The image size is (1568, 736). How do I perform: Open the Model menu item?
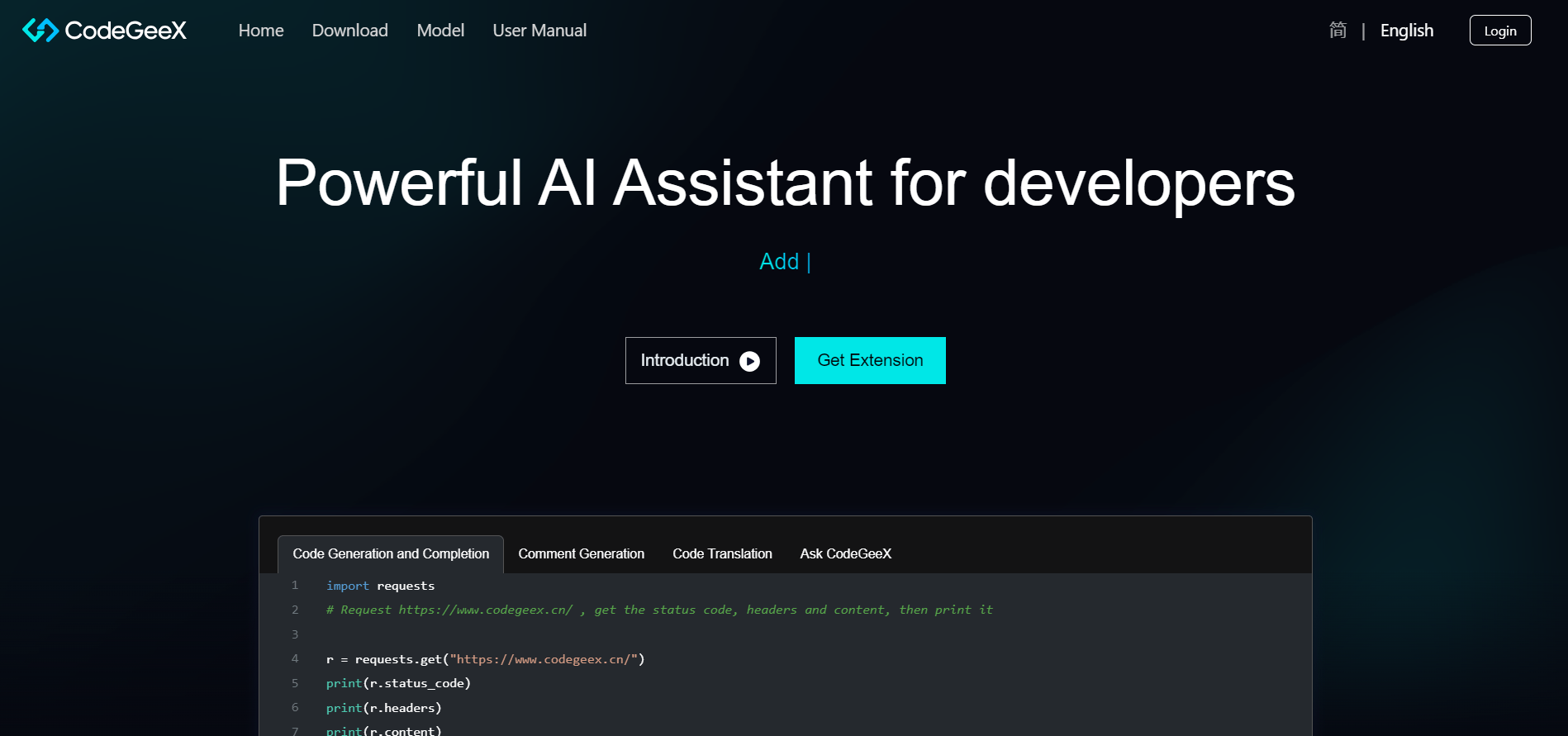[440, 31]
